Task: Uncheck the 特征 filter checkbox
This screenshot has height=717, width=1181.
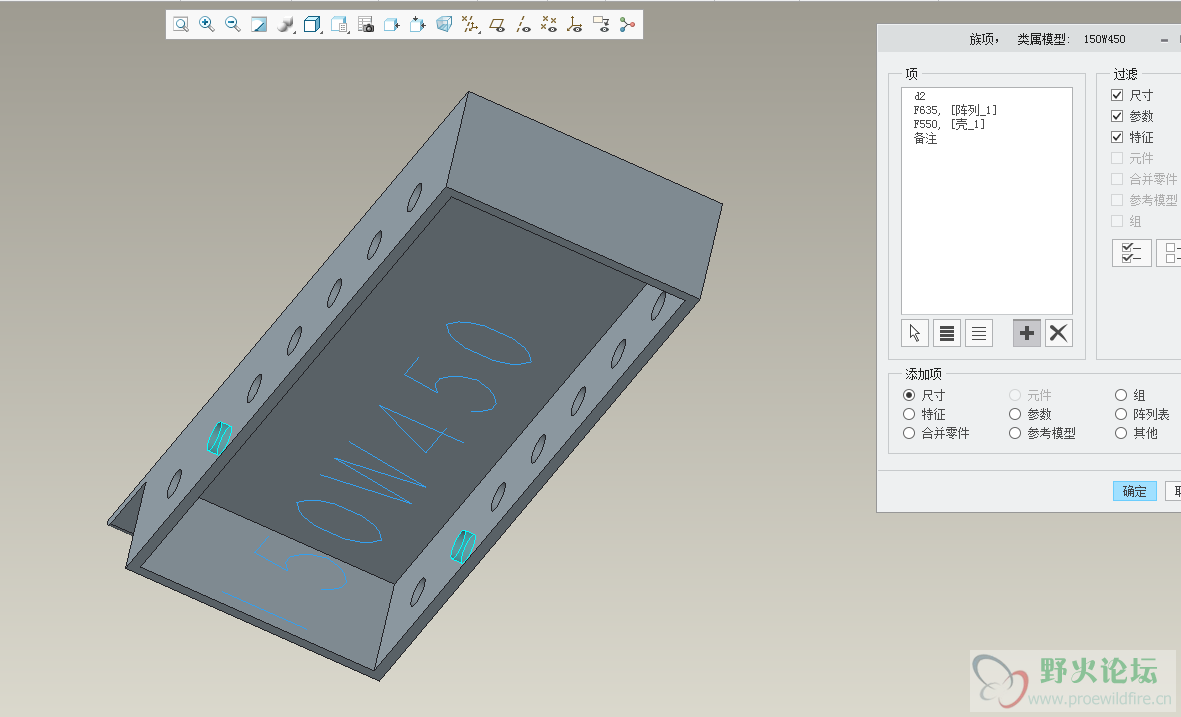Action: click(x=1117, y=137)
